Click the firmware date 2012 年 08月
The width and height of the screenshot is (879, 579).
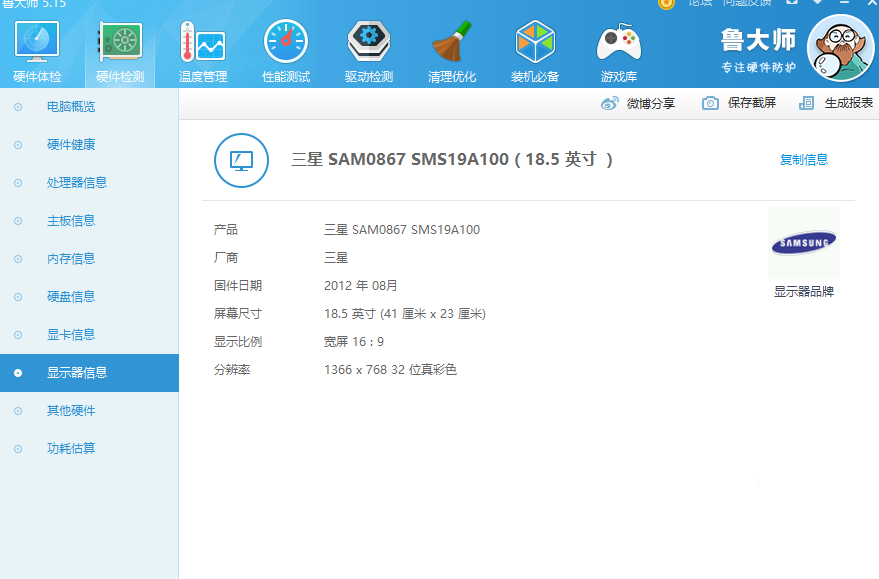[361, 286]
